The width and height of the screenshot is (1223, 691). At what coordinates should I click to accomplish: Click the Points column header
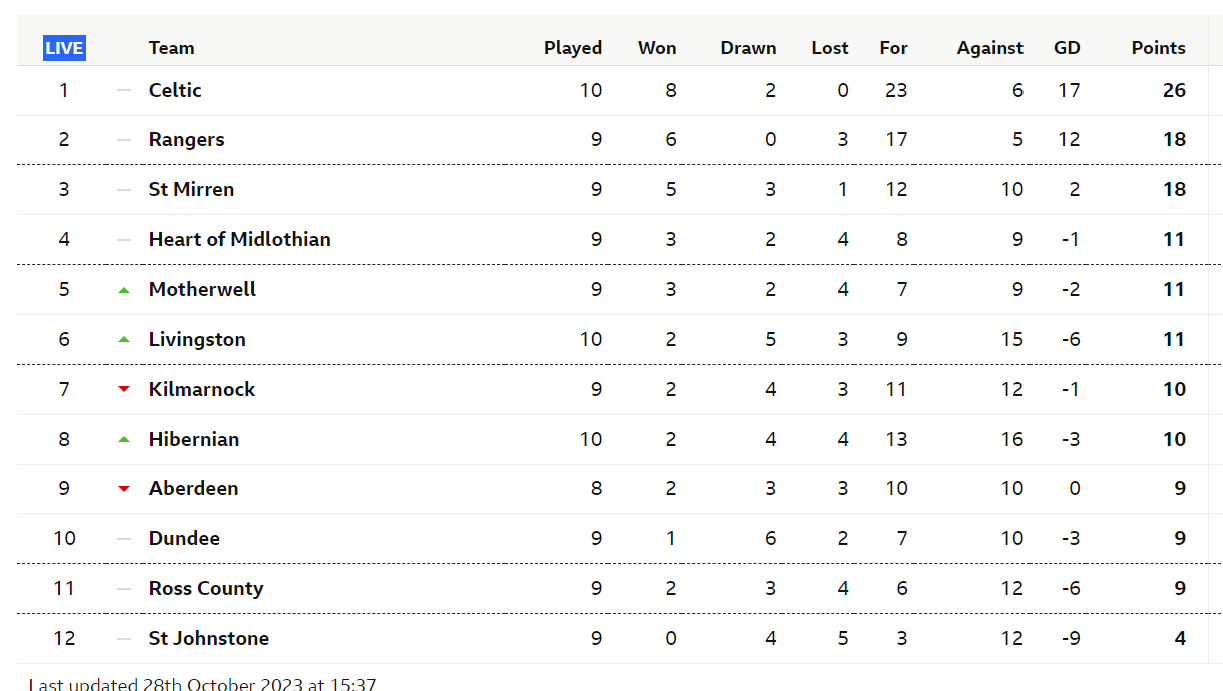[1158, 48]
